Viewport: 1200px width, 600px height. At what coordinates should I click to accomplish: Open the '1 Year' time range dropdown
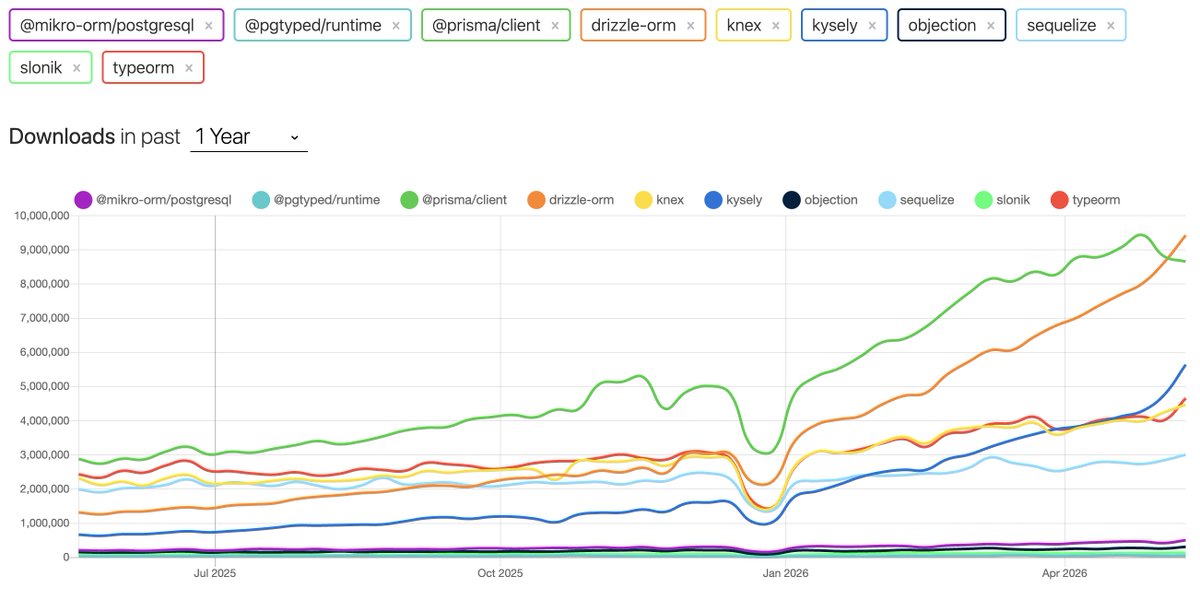tap(248, 137)
